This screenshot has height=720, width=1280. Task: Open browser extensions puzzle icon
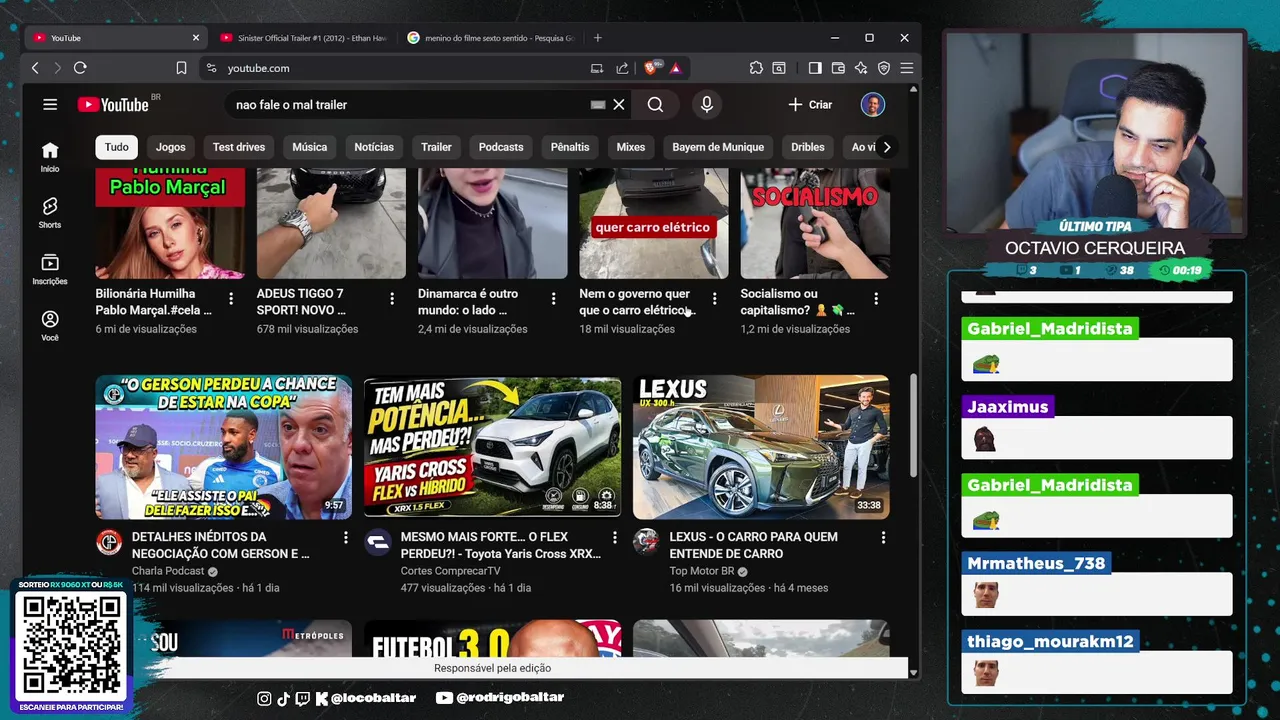(x=756, y=68)
